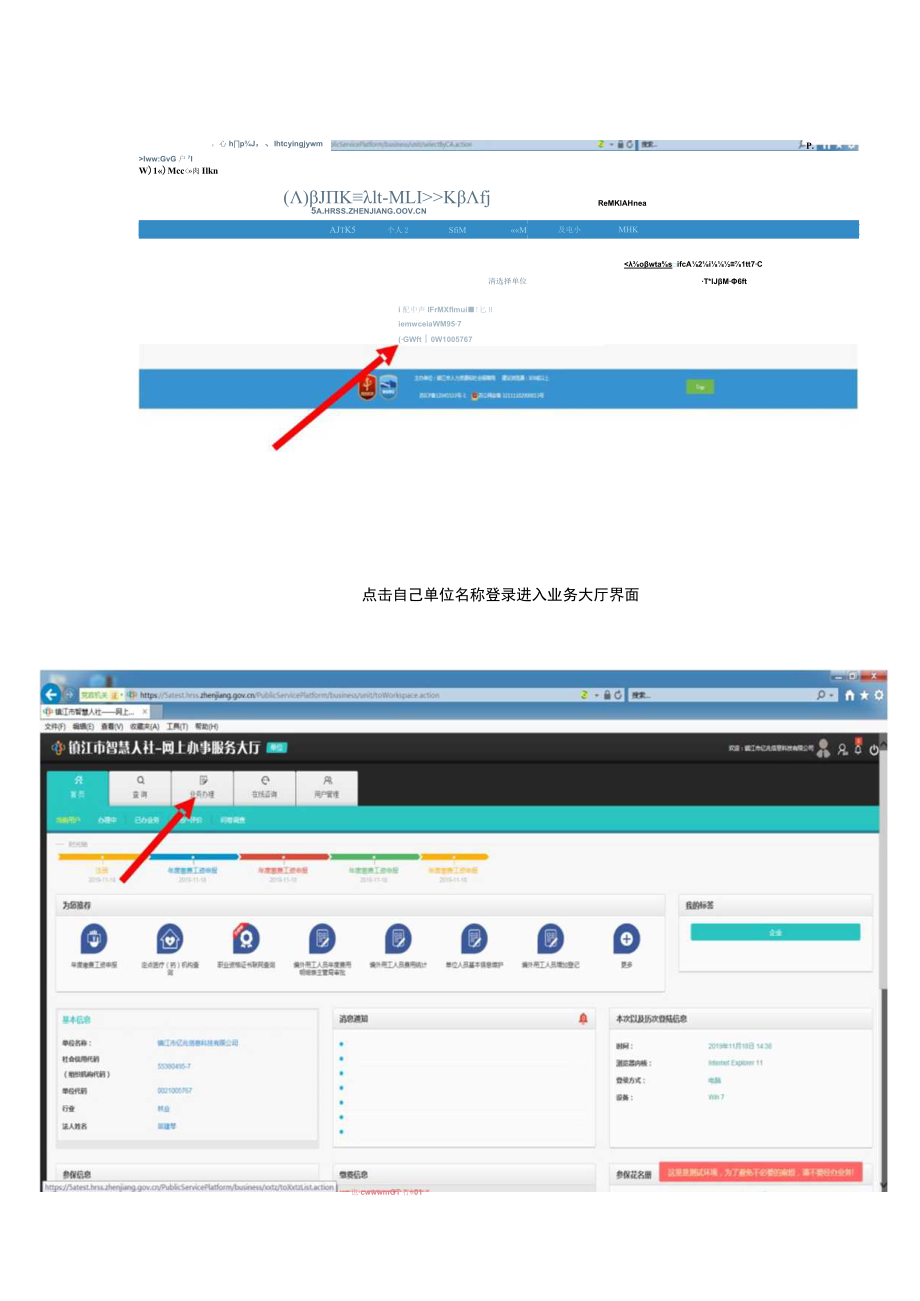Click the user avatar in header
920x1301 pixels.
pyautogui.click(x=824, y=748)
